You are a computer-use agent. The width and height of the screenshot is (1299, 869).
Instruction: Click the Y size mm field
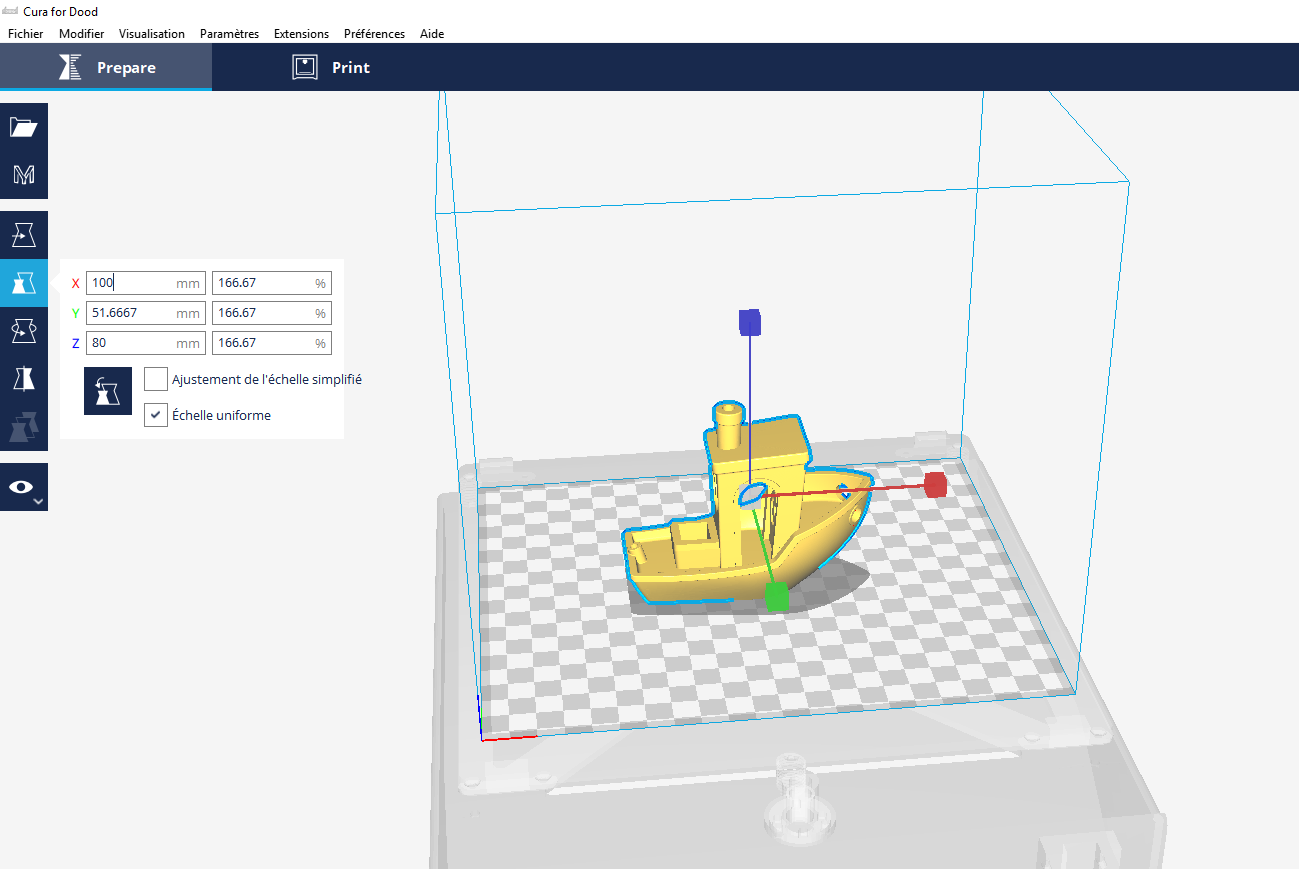pos(146,313)
